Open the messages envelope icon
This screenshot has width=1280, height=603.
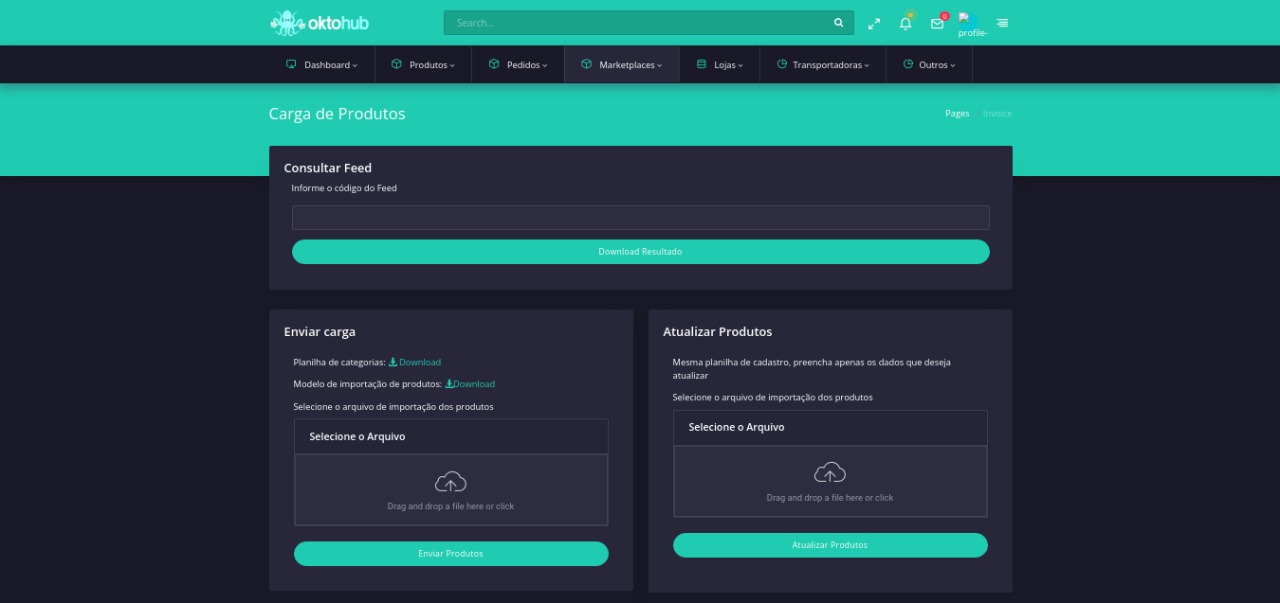click(937, 23)
